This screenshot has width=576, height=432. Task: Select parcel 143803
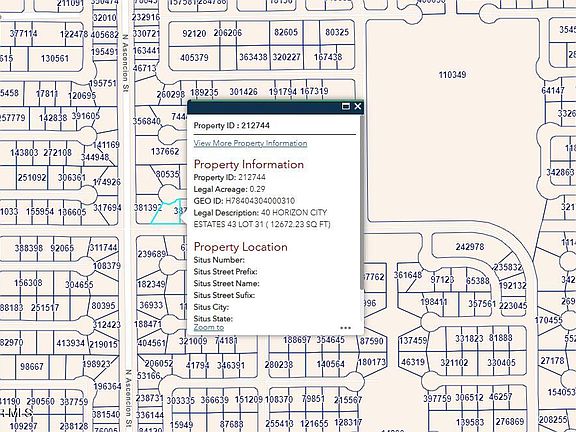tap(24, 152)
